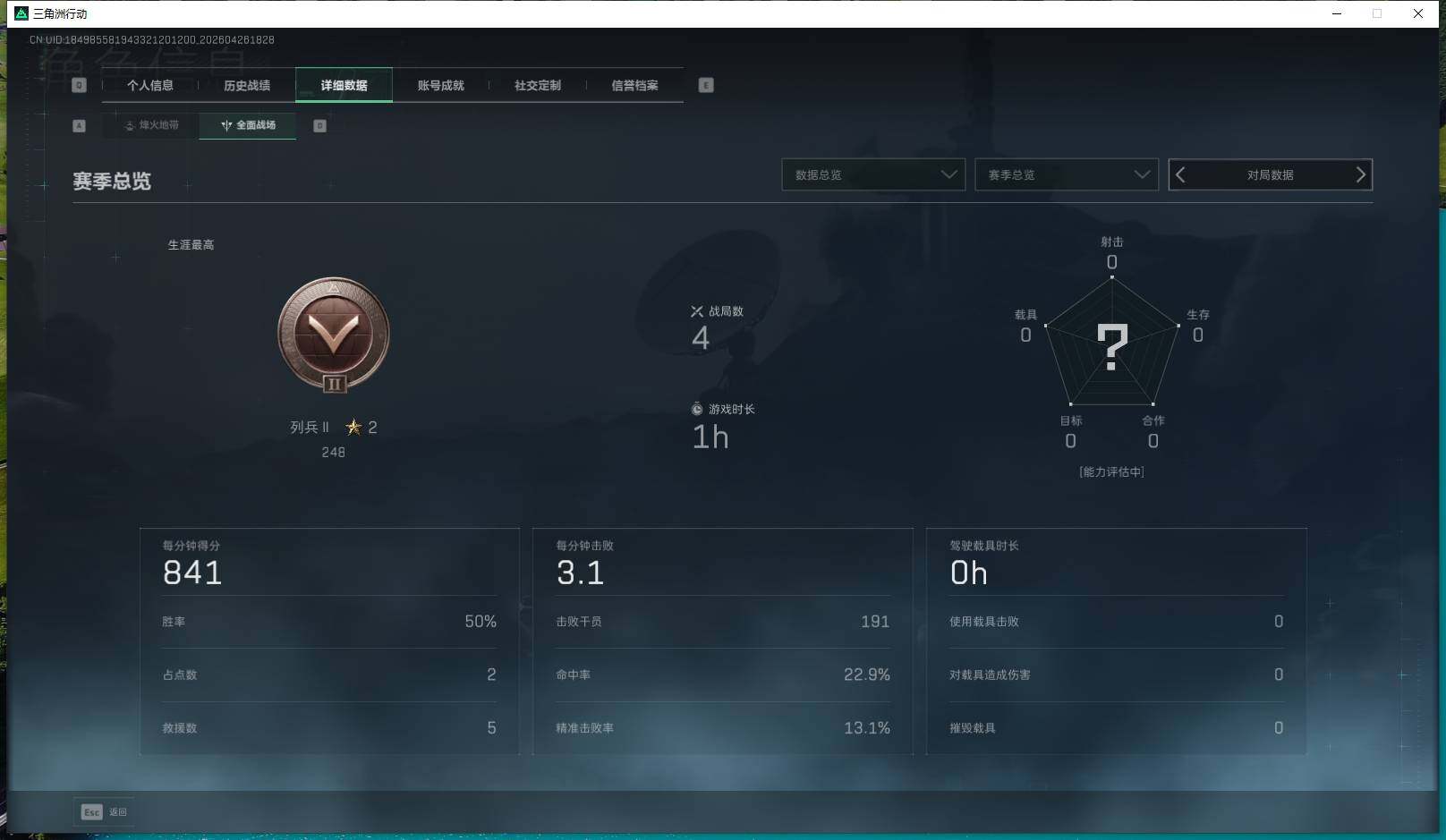
Task: Click the 摧毁载具 row
Action: click(x=1117, y=728)
